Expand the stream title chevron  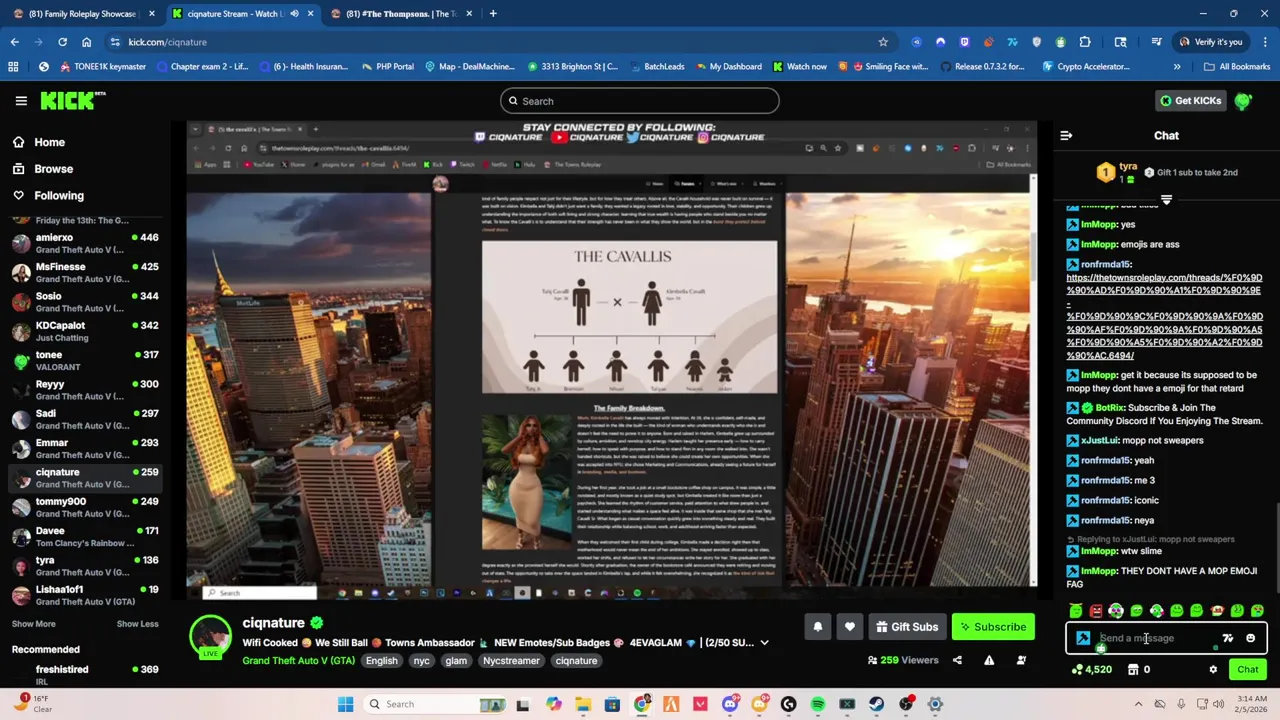click(764, 643)
